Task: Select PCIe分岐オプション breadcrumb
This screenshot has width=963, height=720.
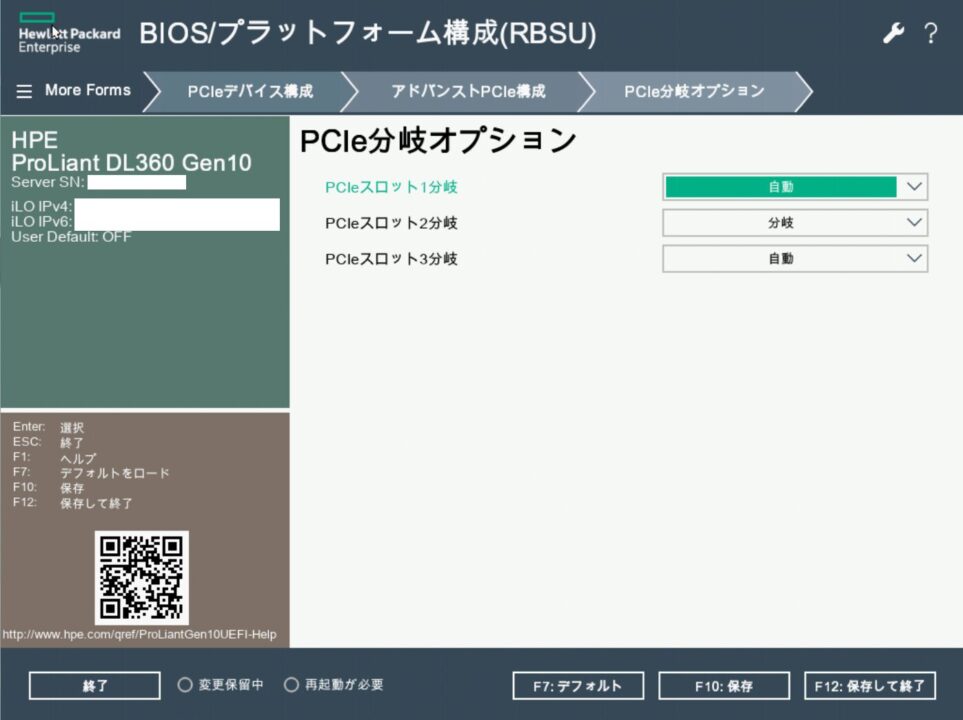Action: tap(694, 92)
